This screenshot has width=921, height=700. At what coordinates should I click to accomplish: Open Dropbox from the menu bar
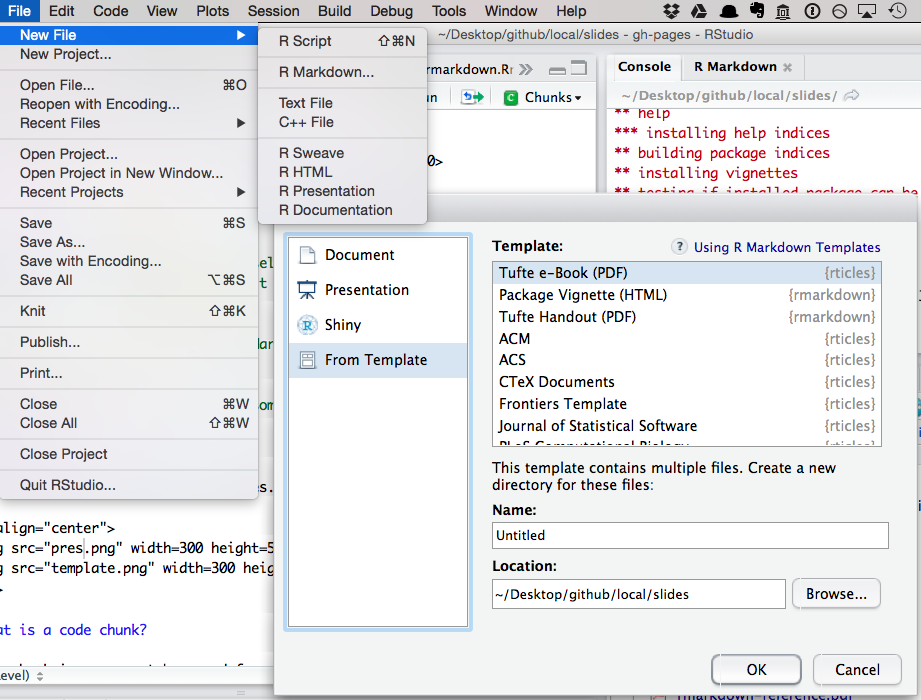[671, 11]
